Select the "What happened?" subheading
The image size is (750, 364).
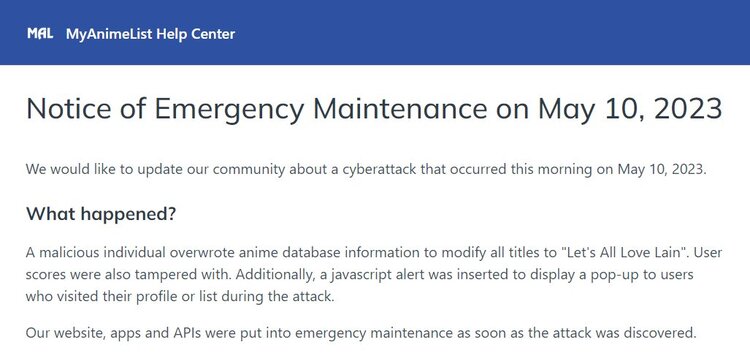(101, 214)
